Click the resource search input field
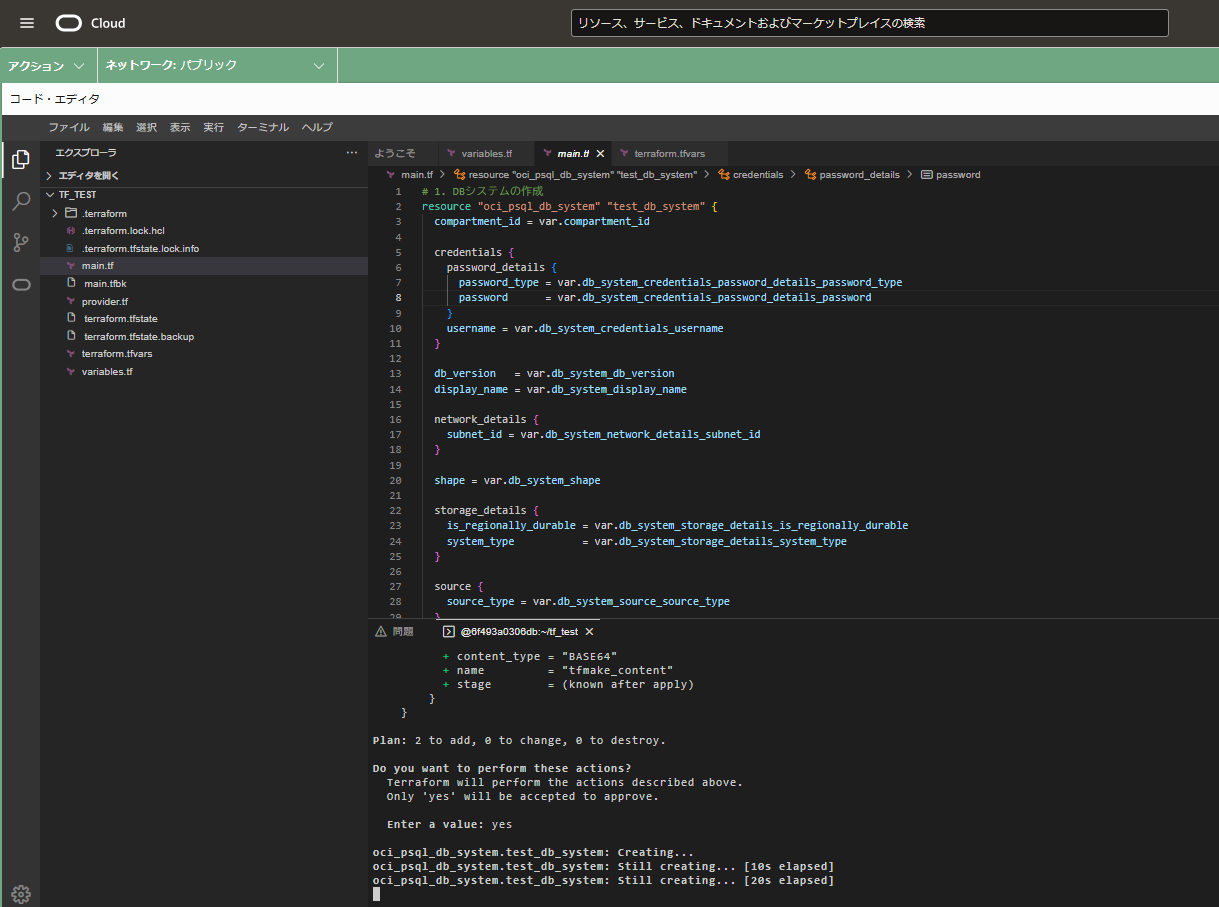 click(x=868, y=23)
